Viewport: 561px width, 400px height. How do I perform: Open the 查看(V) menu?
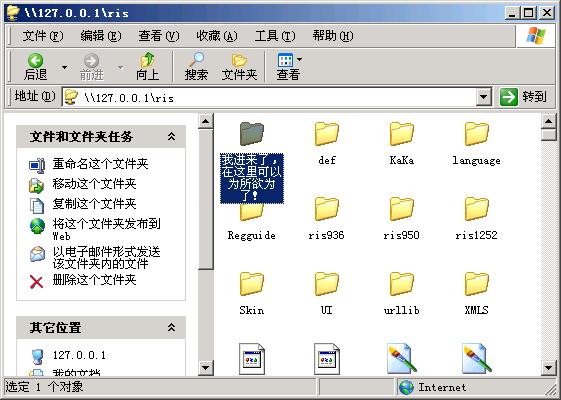click(158, 36)
